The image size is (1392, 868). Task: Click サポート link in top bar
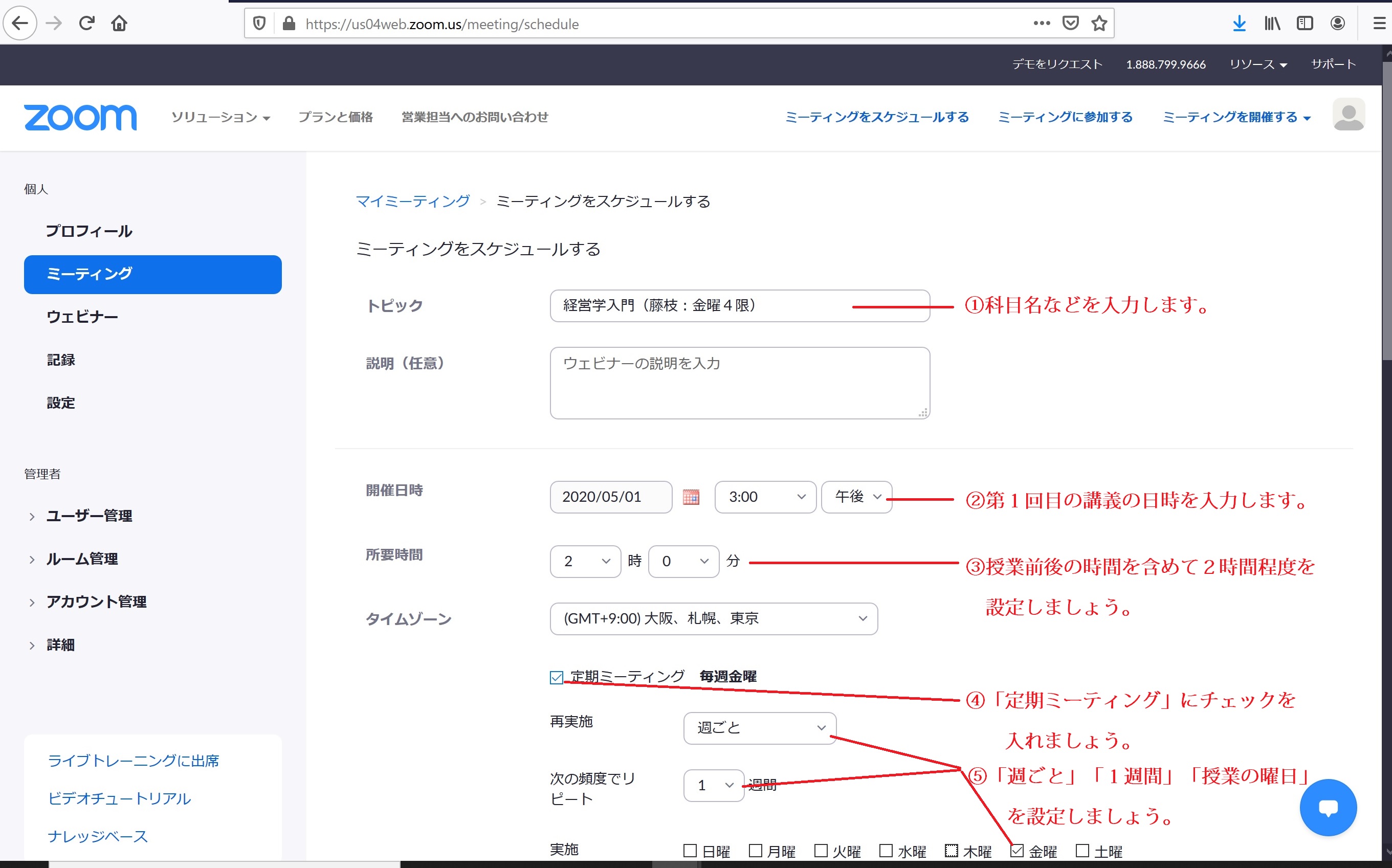point(1334,64)
